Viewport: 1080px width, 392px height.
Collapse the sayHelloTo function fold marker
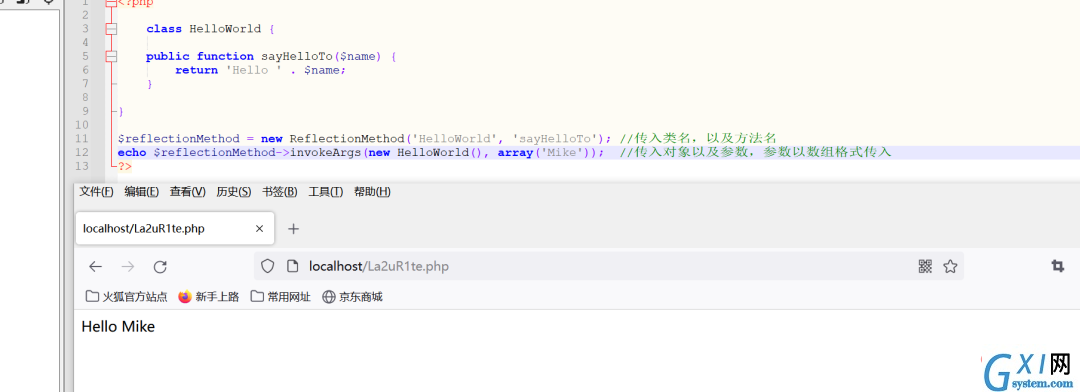(x=112, y=56)
